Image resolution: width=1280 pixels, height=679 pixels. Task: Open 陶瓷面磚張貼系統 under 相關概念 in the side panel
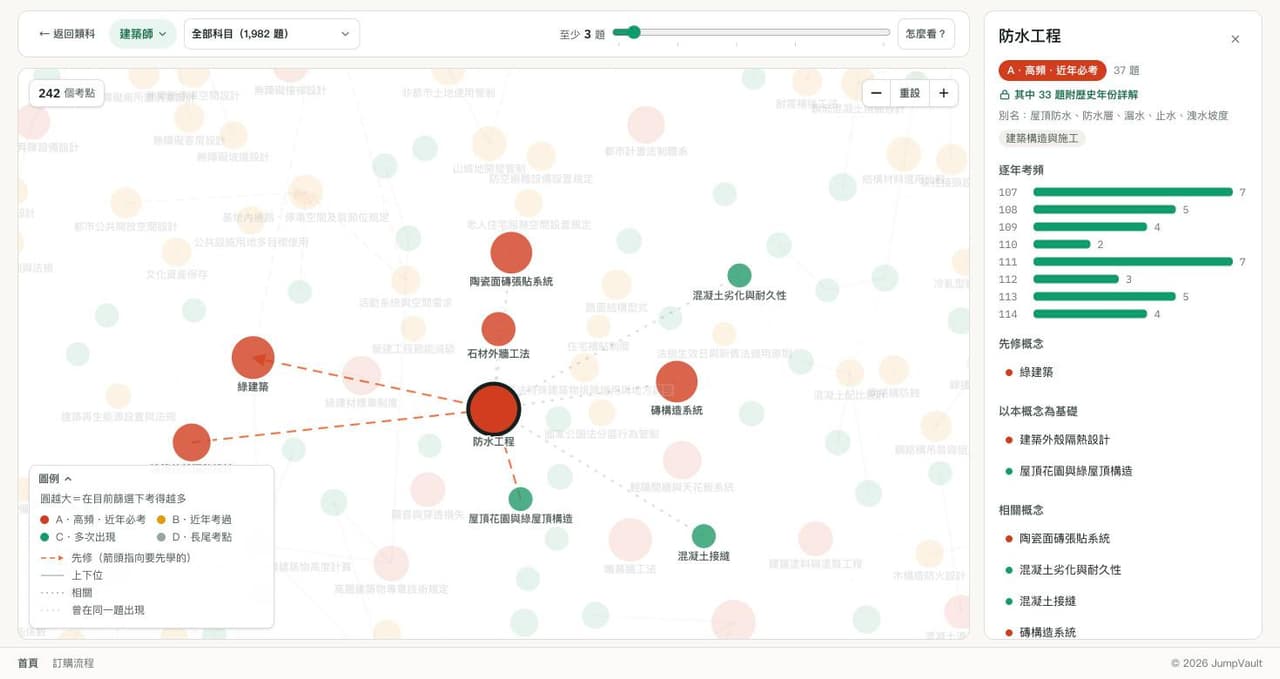coord(1064,539)
